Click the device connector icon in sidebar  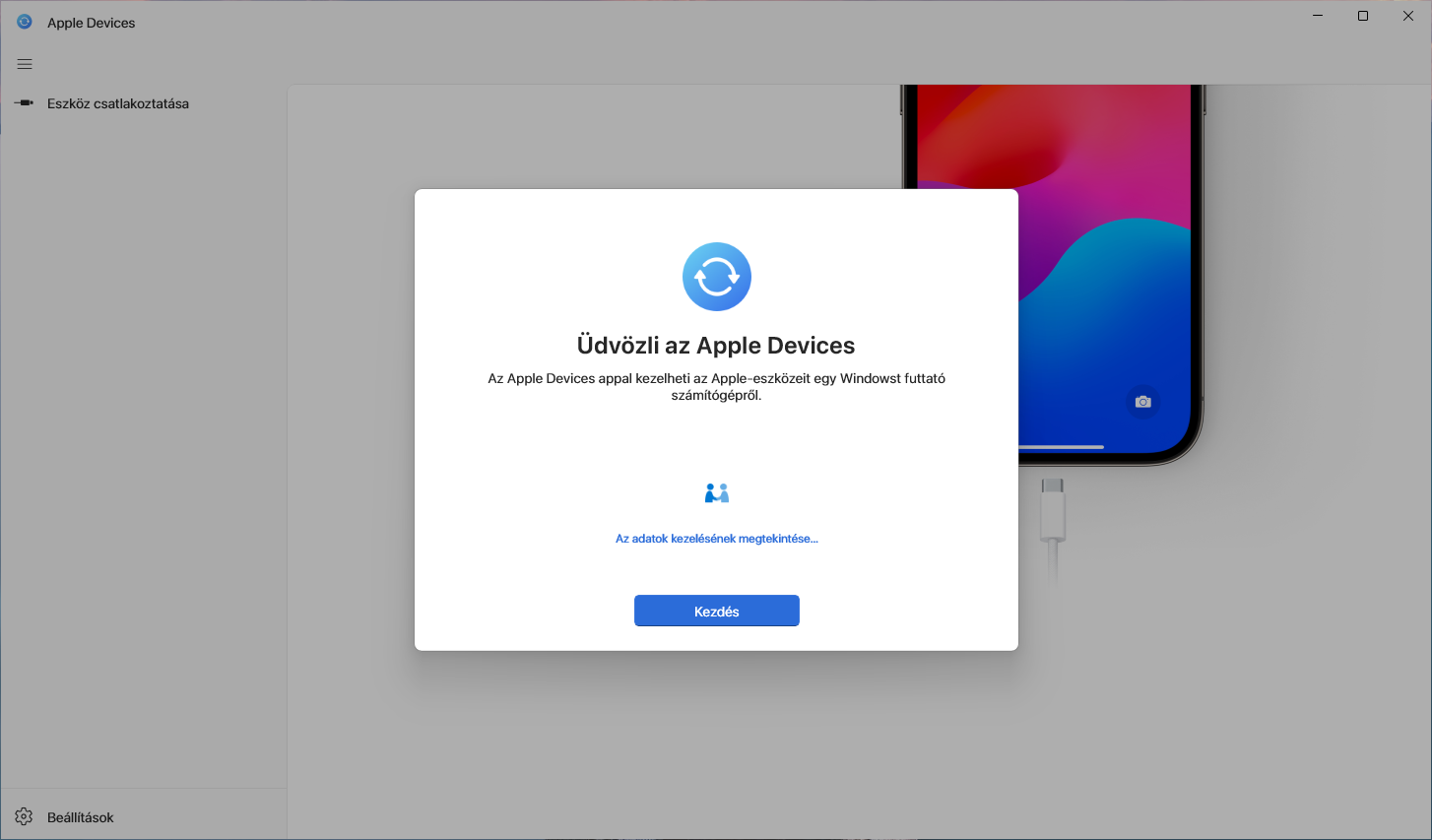pos(25,103)
